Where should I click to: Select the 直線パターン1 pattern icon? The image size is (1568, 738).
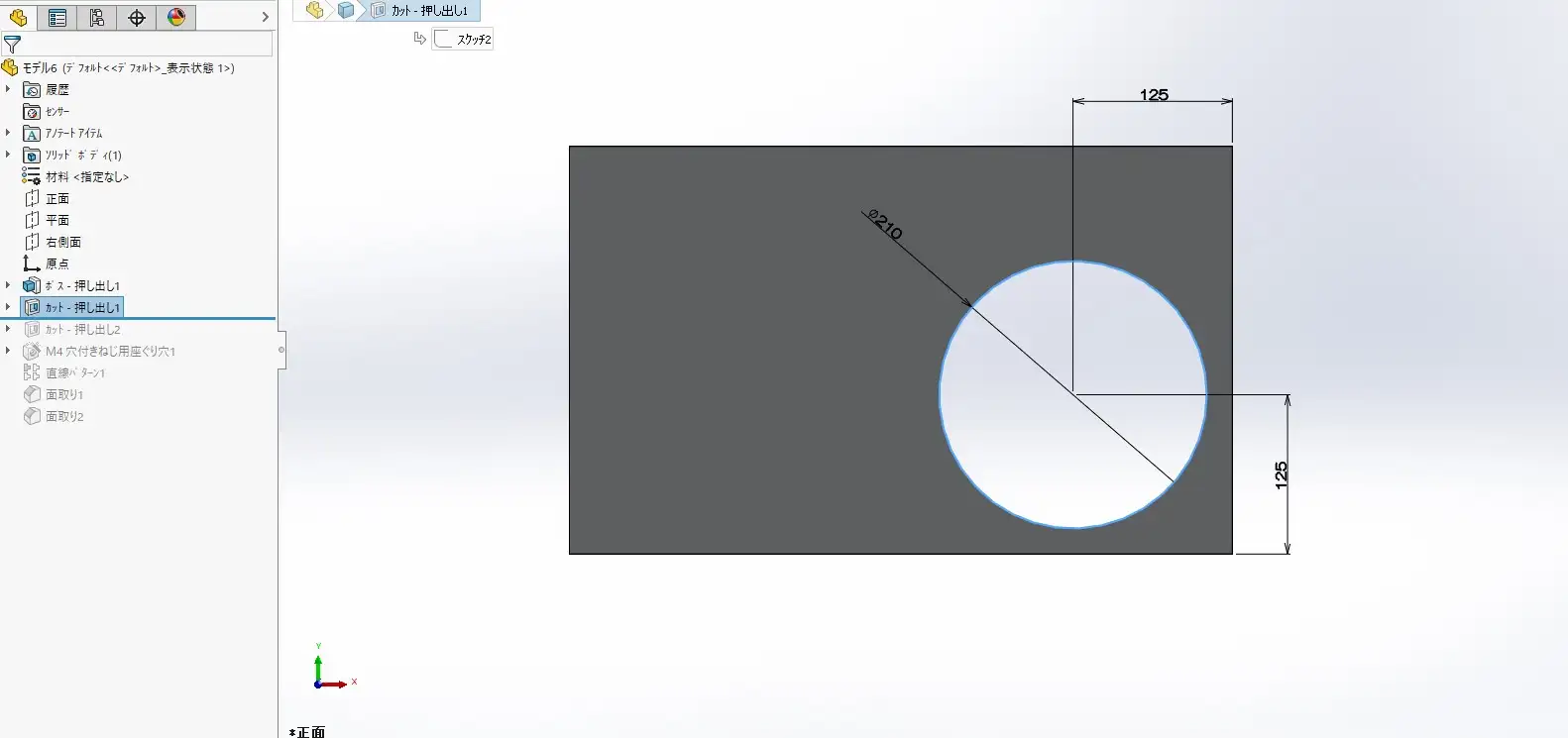[x=32, y=373]
